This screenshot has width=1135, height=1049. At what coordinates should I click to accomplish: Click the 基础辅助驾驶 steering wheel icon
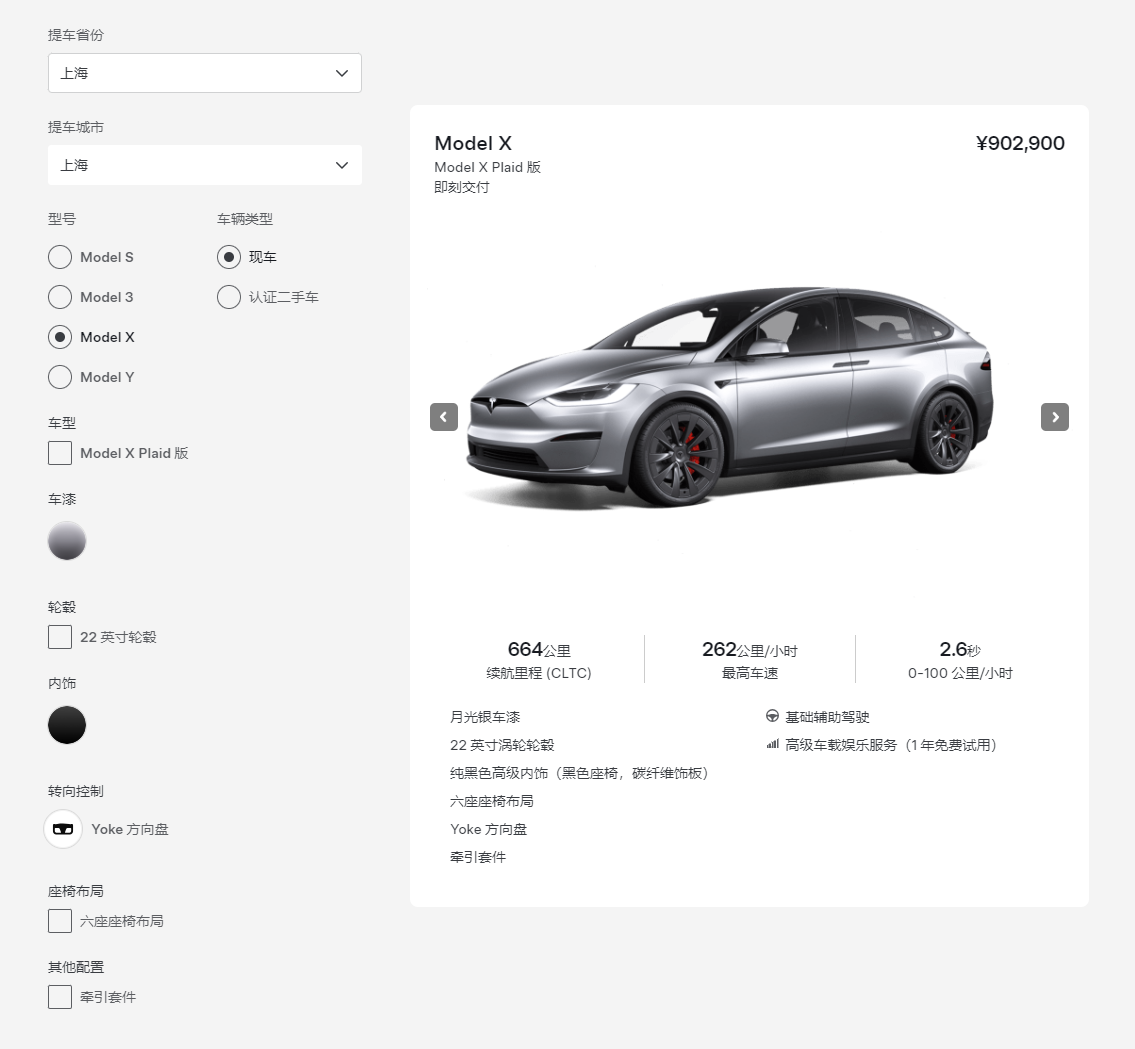click(x=771, y=716)
